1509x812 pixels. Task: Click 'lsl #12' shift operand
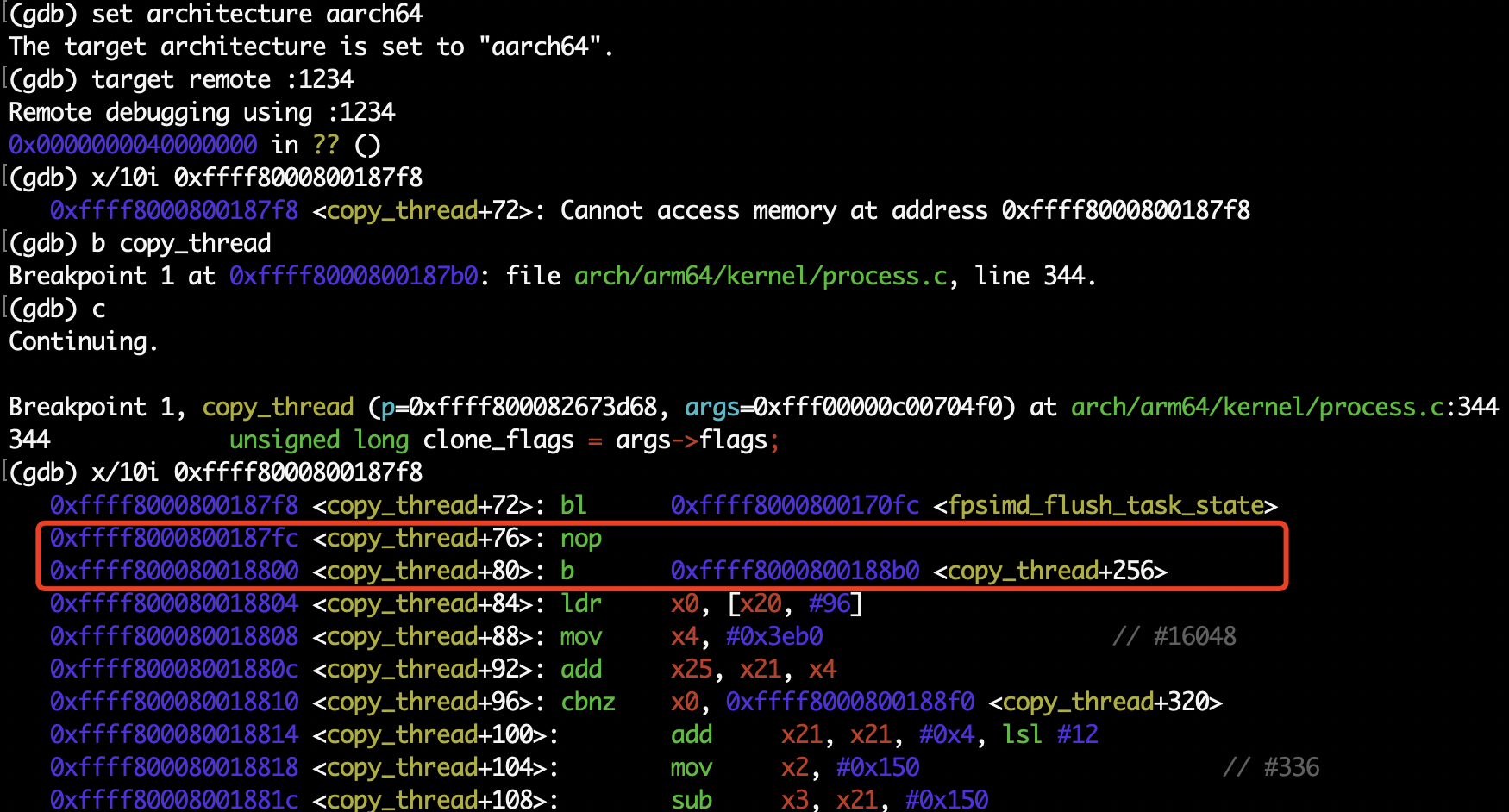1050,734
